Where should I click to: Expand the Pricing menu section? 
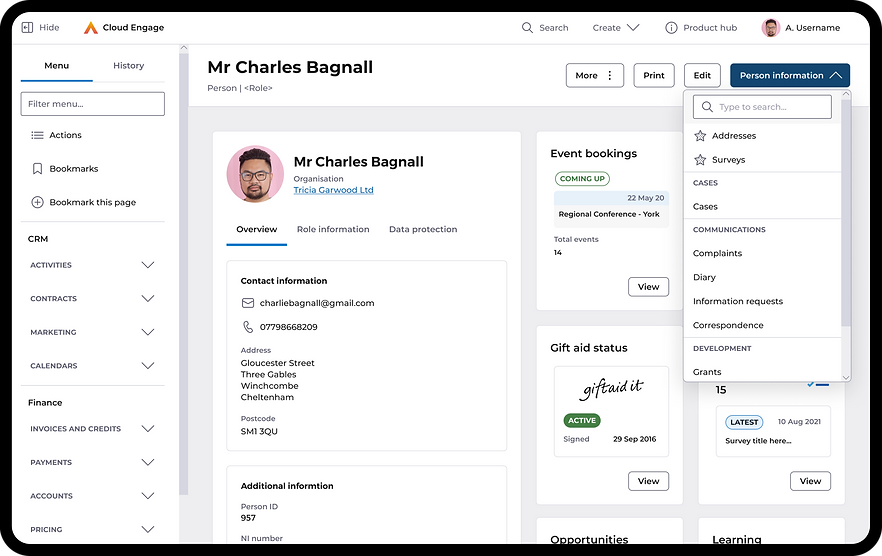[x=148, y=530]
